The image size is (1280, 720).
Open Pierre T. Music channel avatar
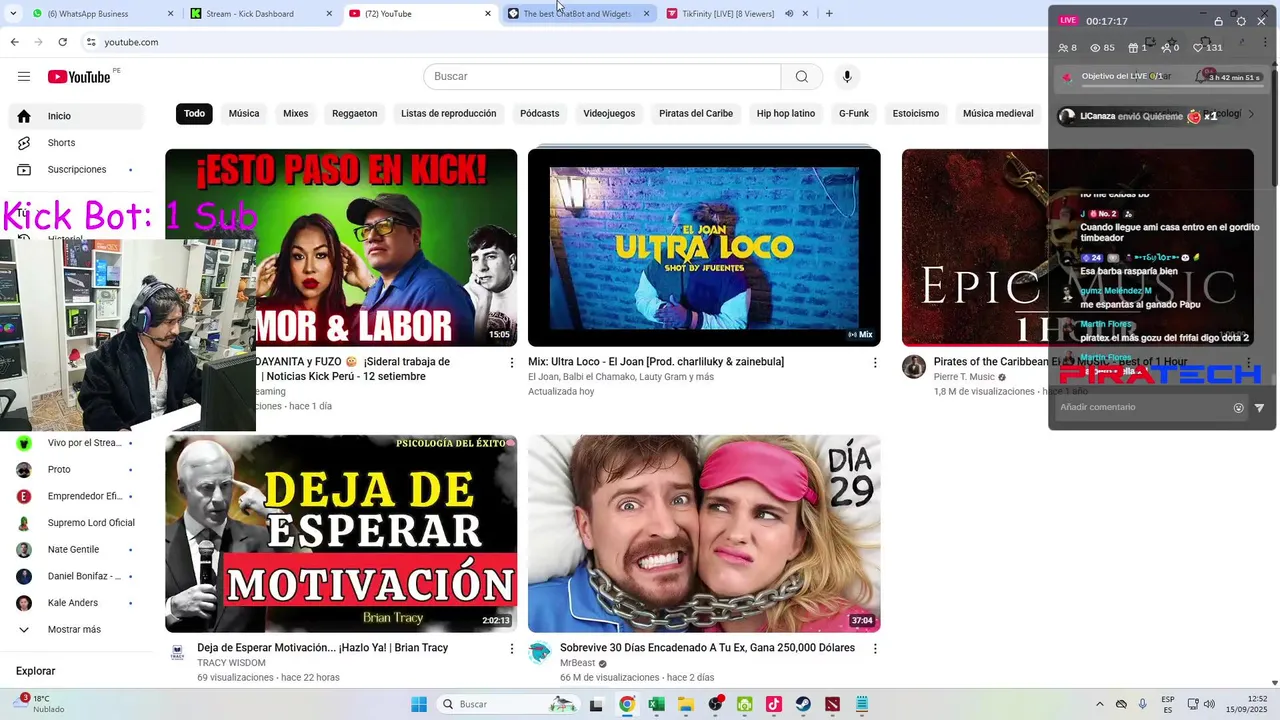point(914,367)
